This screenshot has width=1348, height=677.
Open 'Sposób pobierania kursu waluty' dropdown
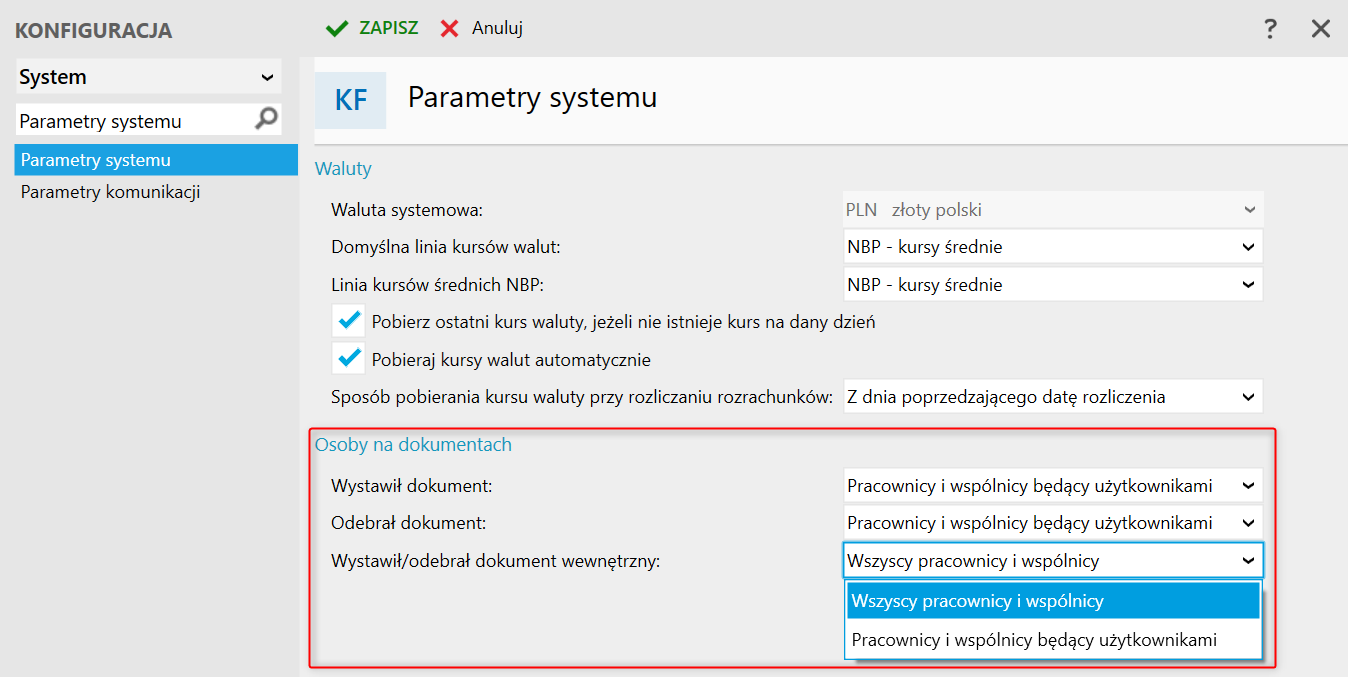pyautogui.click(x=1248, y=397)
